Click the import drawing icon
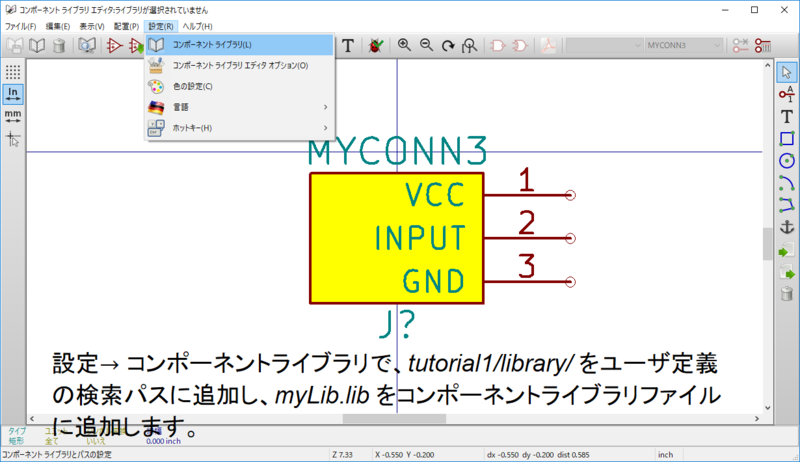The height and width of the screenshot is (462, 800). pos(787,250)
